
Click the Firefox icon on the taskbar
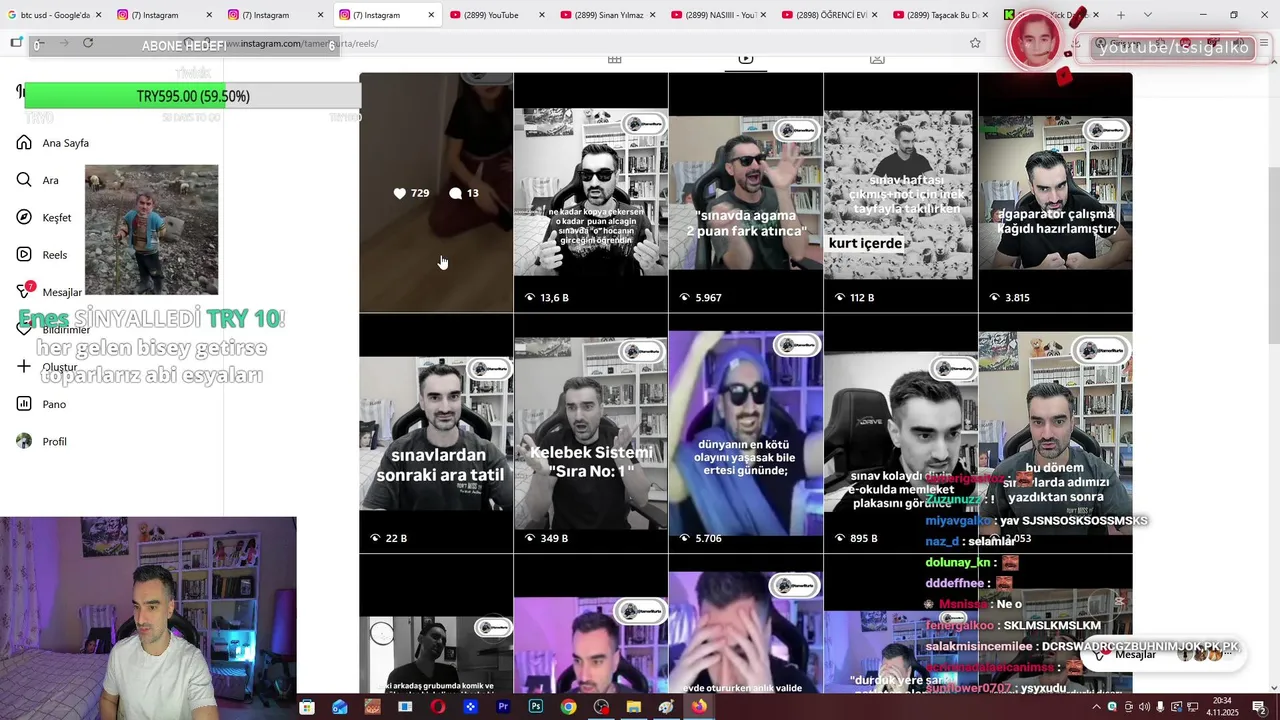(699, 707)
